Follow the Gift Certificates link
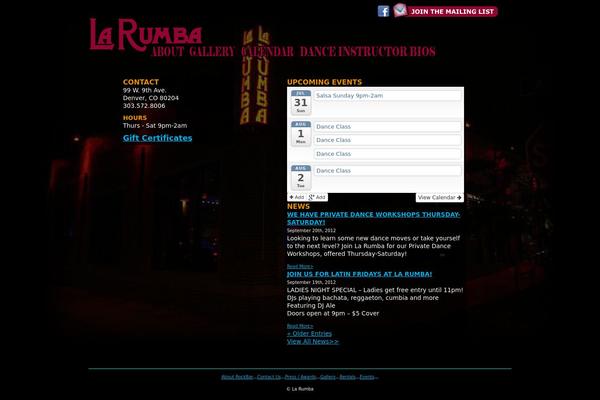 click(x=157, y=138)
